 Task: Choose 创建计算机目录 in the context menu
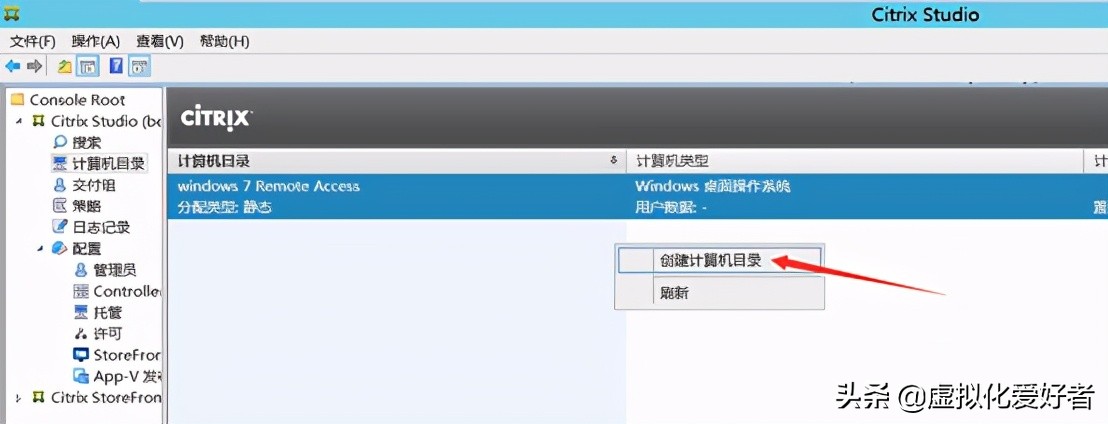[719, 260]
